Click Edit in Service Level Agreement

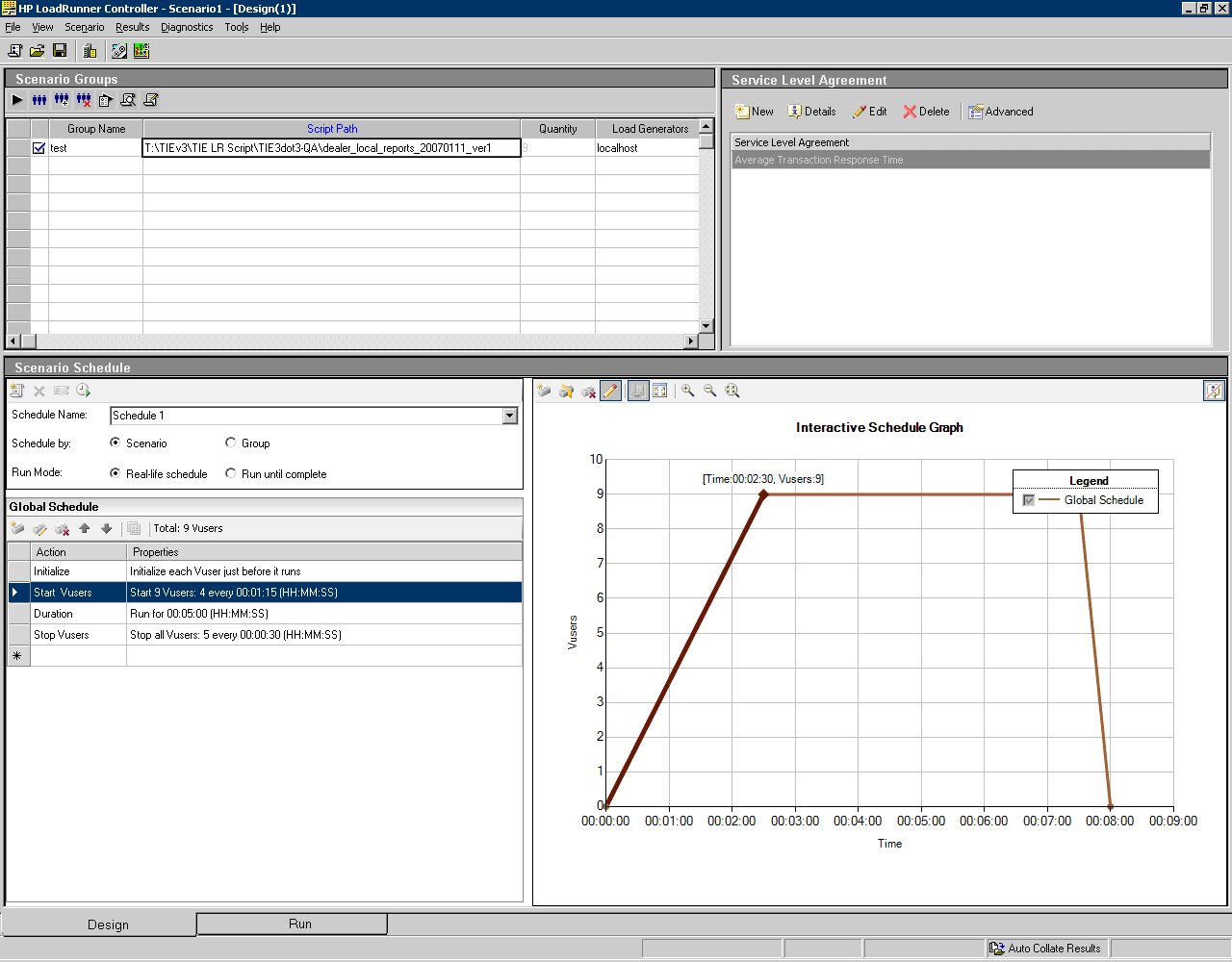pos(869,112)
